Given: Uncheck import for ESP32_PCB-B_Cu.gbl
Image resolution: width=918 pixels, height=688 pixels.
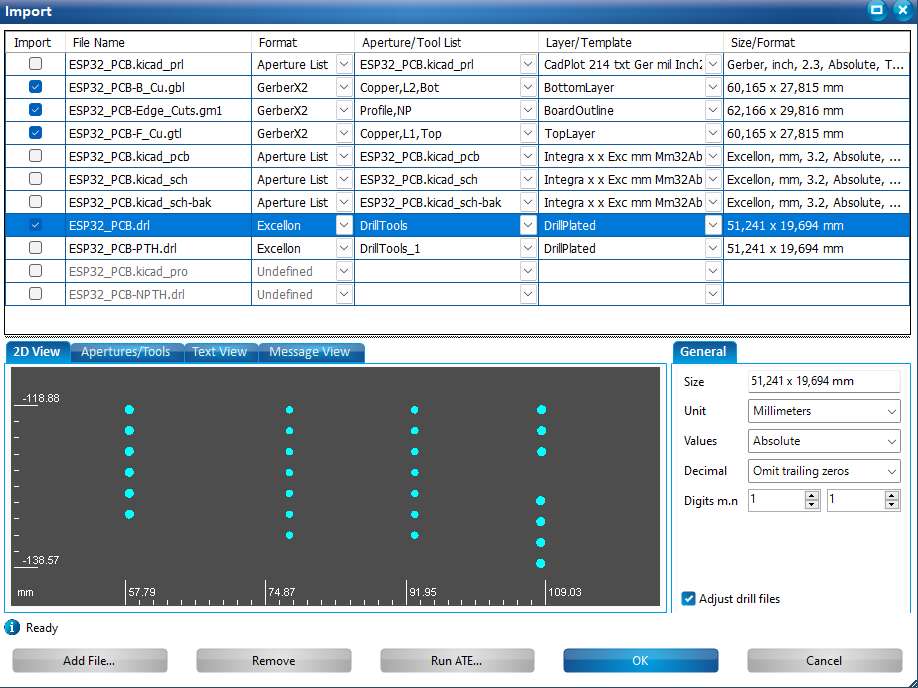Looking at the screenshot, I should [x=36, y=87].
